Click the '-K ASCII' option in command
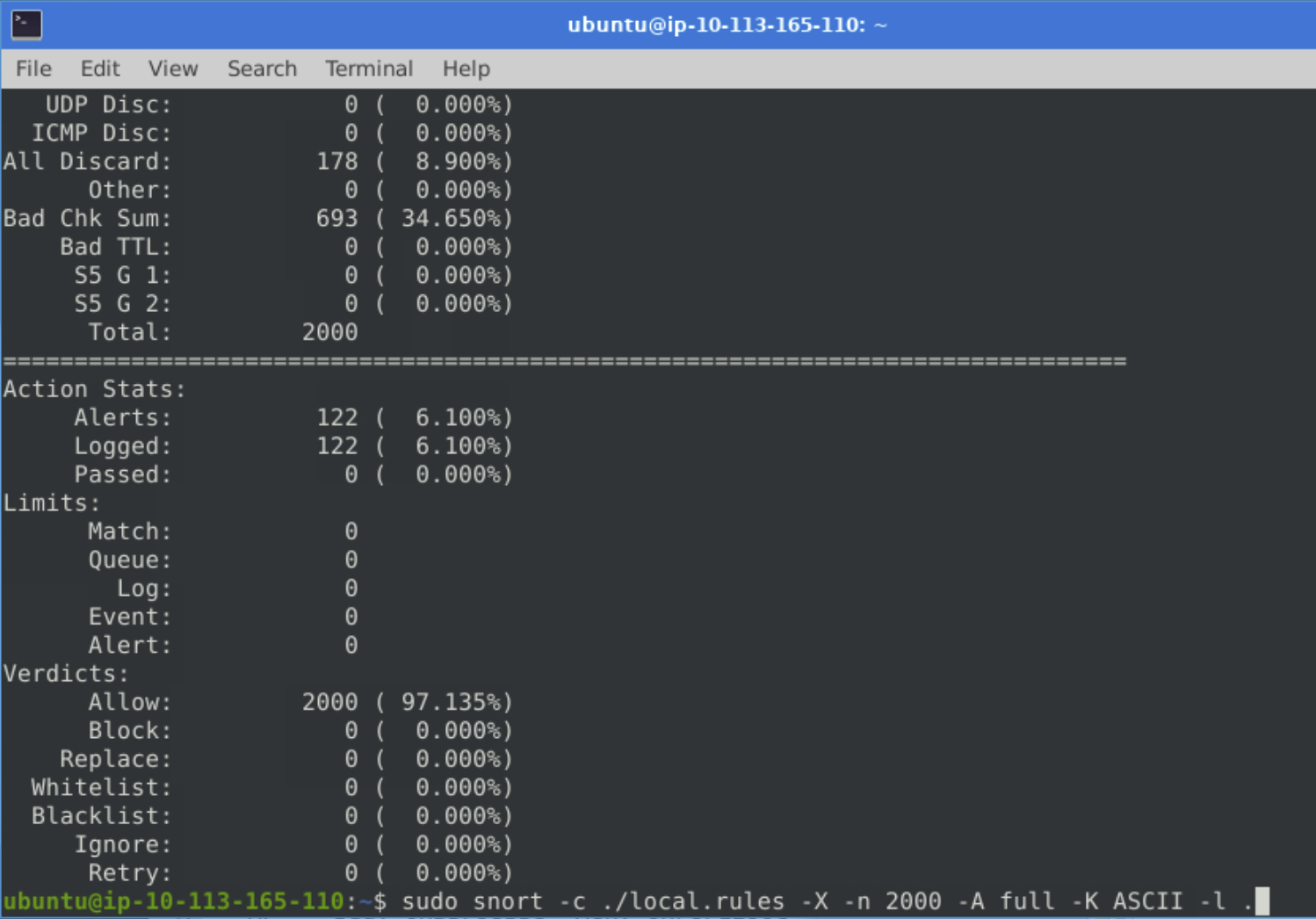1316x919 pixels. click(x=1127, y=901)
